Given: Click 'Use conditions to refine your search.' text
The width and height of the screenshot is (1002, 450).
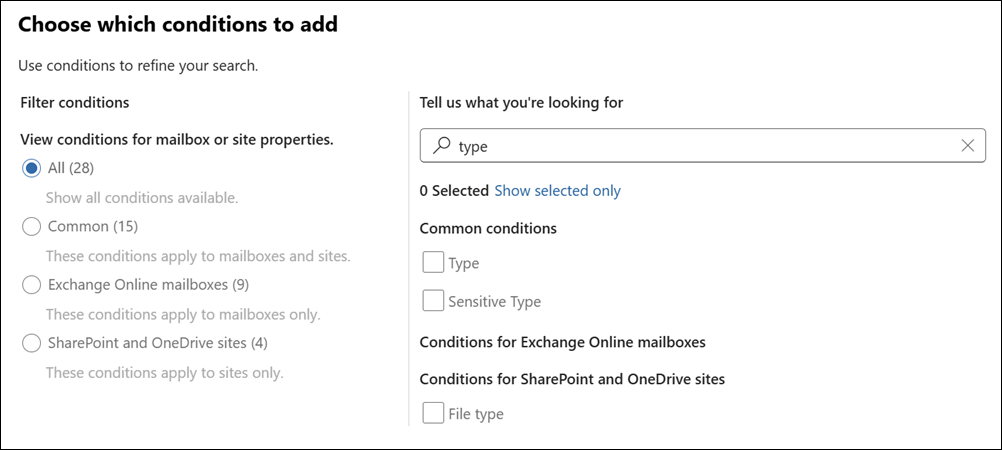Looking at the screenshot, I should (x=138, y=65).
